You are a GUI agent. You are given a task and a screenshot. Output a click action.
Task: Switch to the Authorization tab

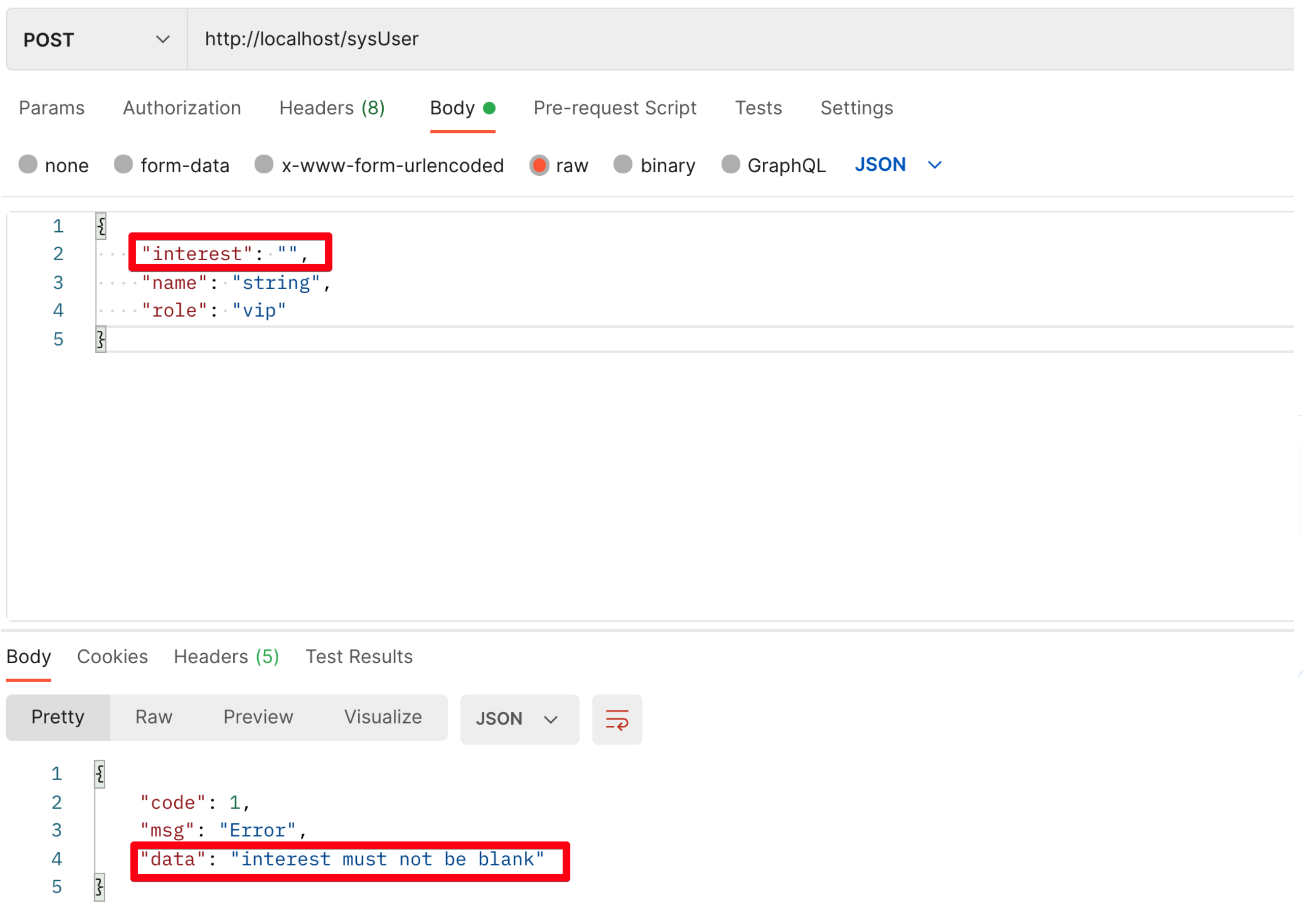tap(182, 108)
